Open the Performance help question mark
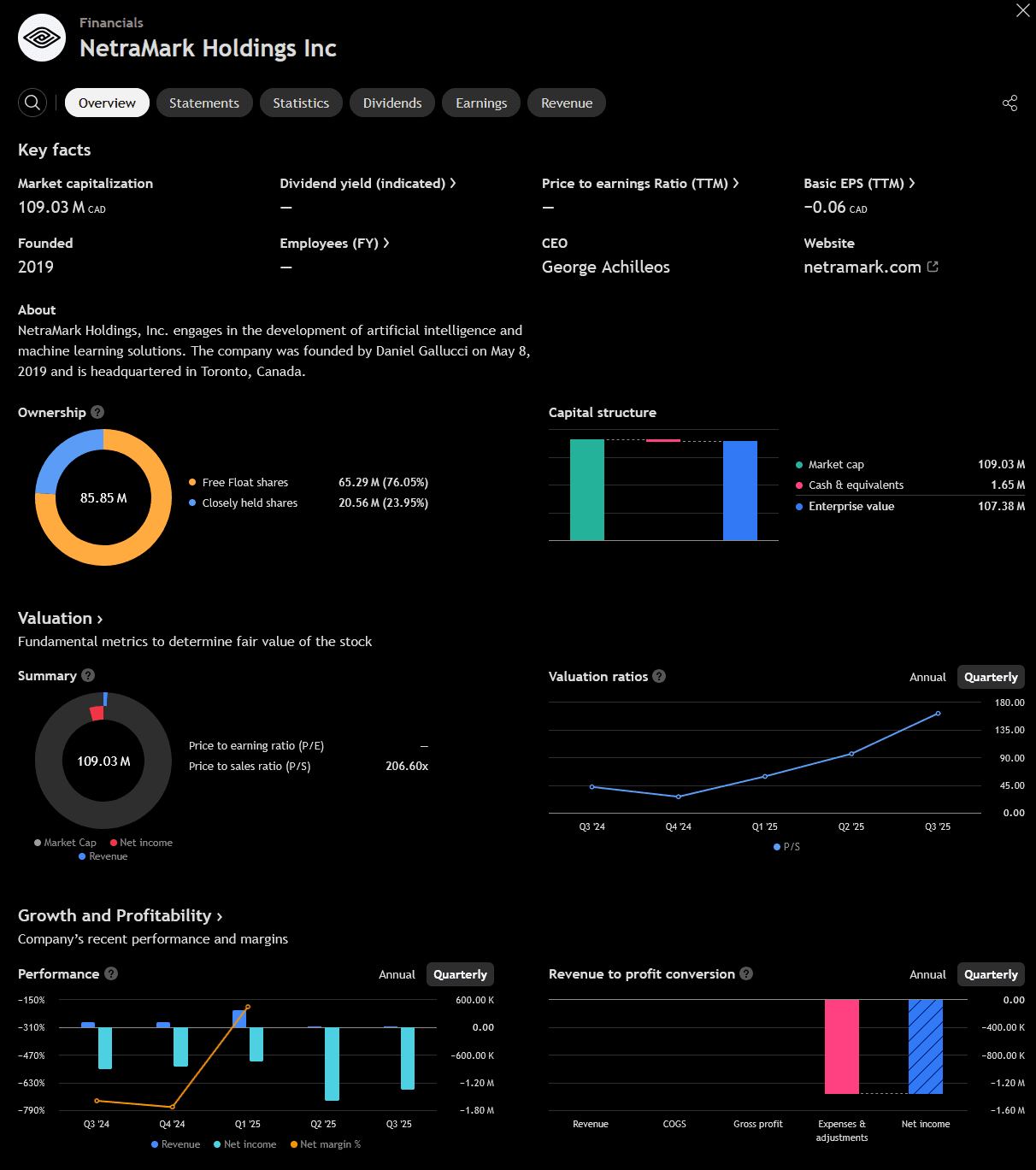 coord(111,973)
